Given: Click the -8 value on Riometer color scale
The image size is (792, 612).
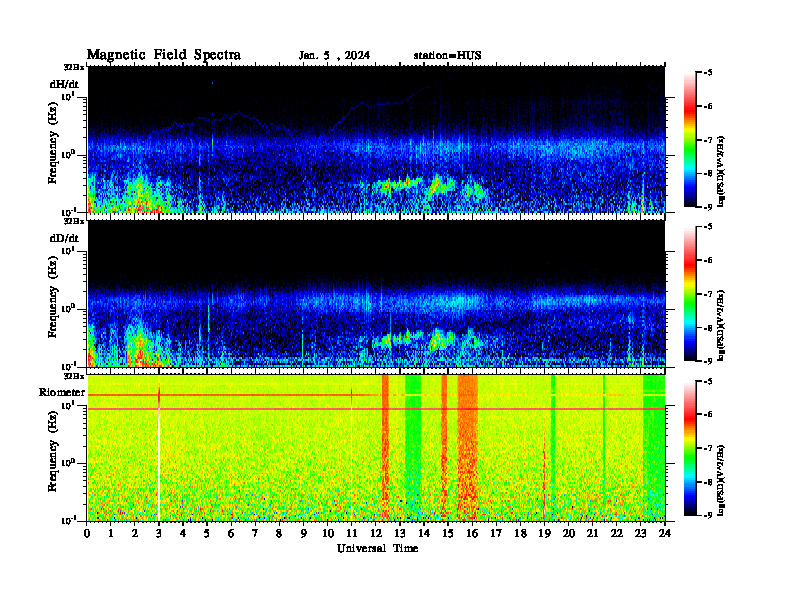Looking at the screenshot, I should tap(709, 482).
